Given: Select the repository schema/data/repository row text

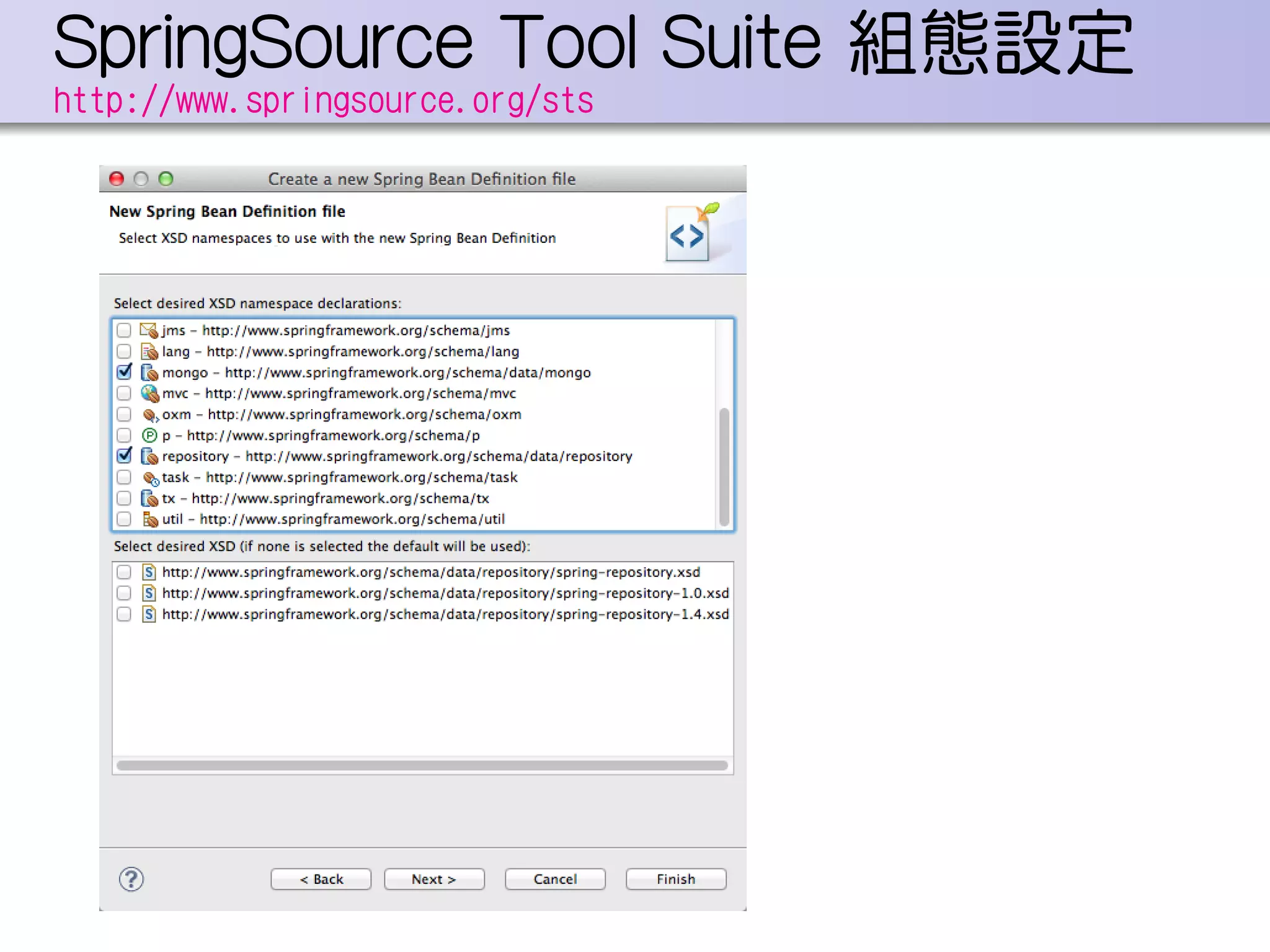Looking at the screenshot, I should (x=397, y=456).
